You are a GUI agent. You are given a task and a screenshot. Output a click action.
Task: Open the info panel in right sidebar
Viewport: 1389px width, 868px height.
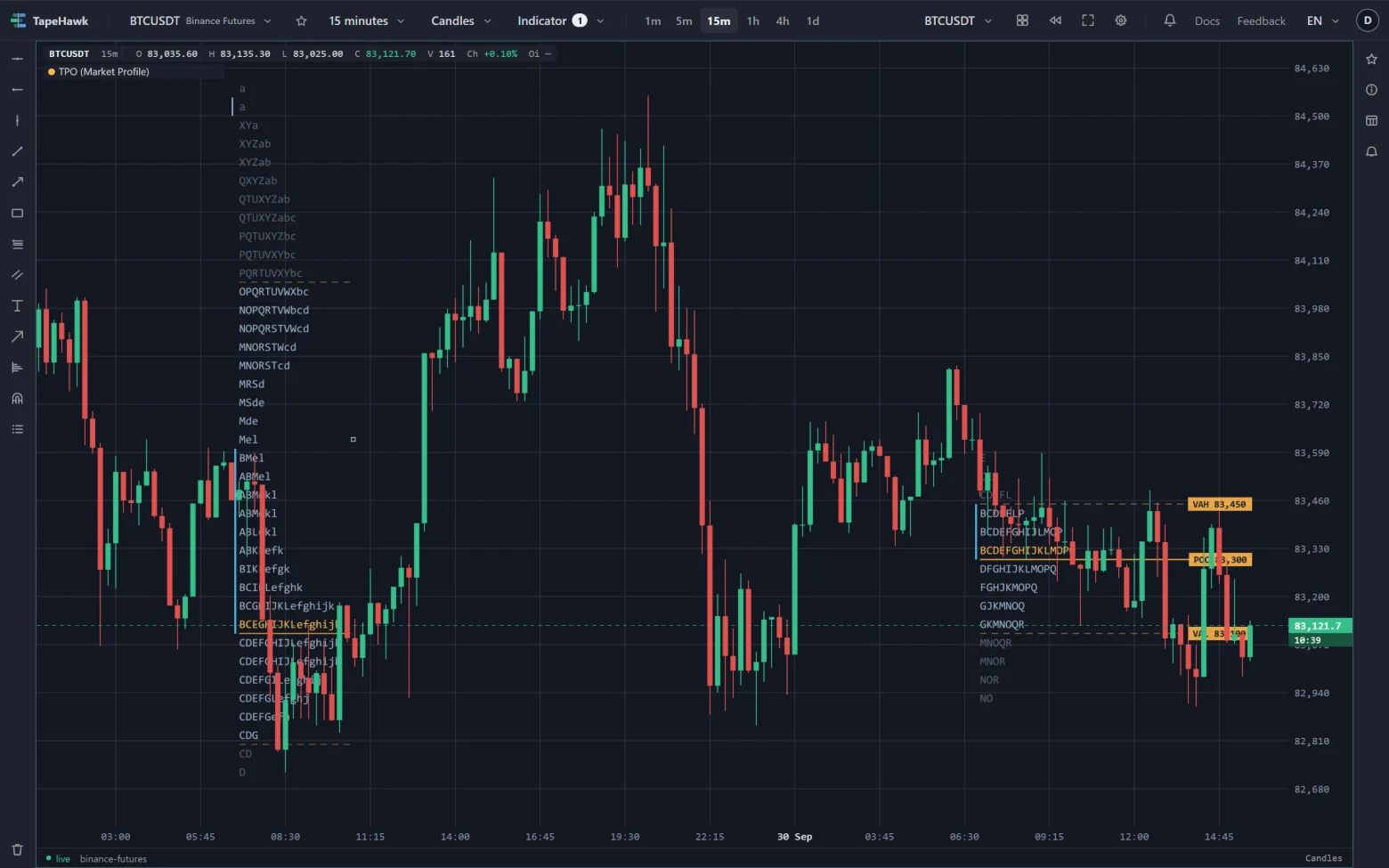[x=1371, y=90]
